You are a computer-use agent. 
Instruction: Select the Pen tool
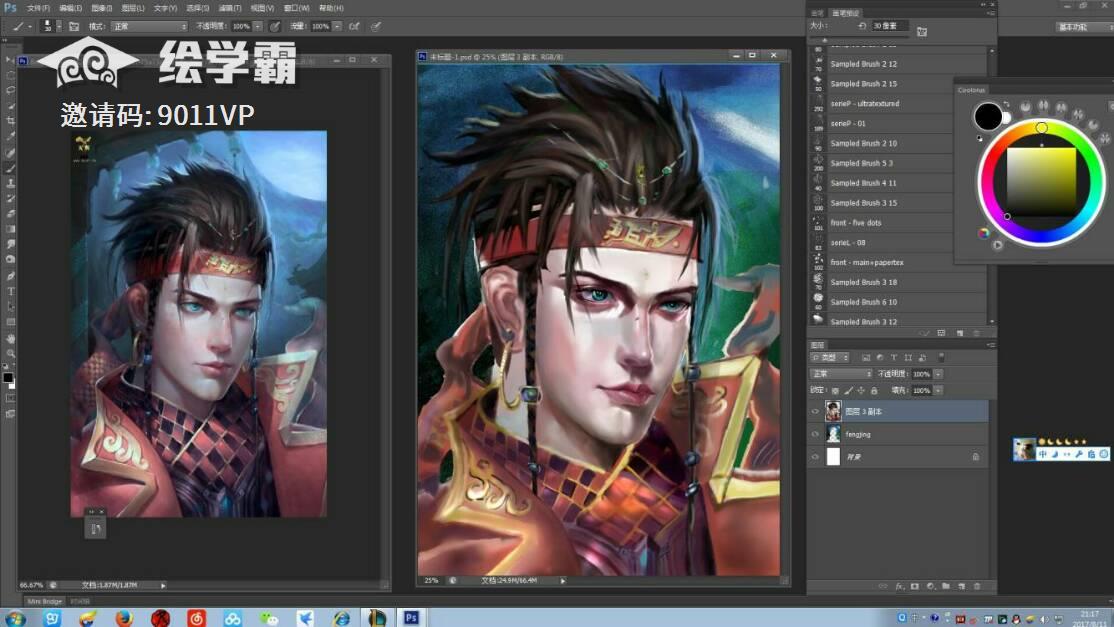(10, 276)
